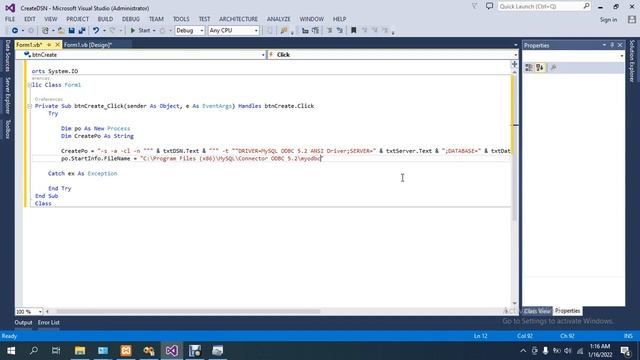Screen dimensions: 640x360
Task: Open the PROJECT menu
Action: click(78, 19)
